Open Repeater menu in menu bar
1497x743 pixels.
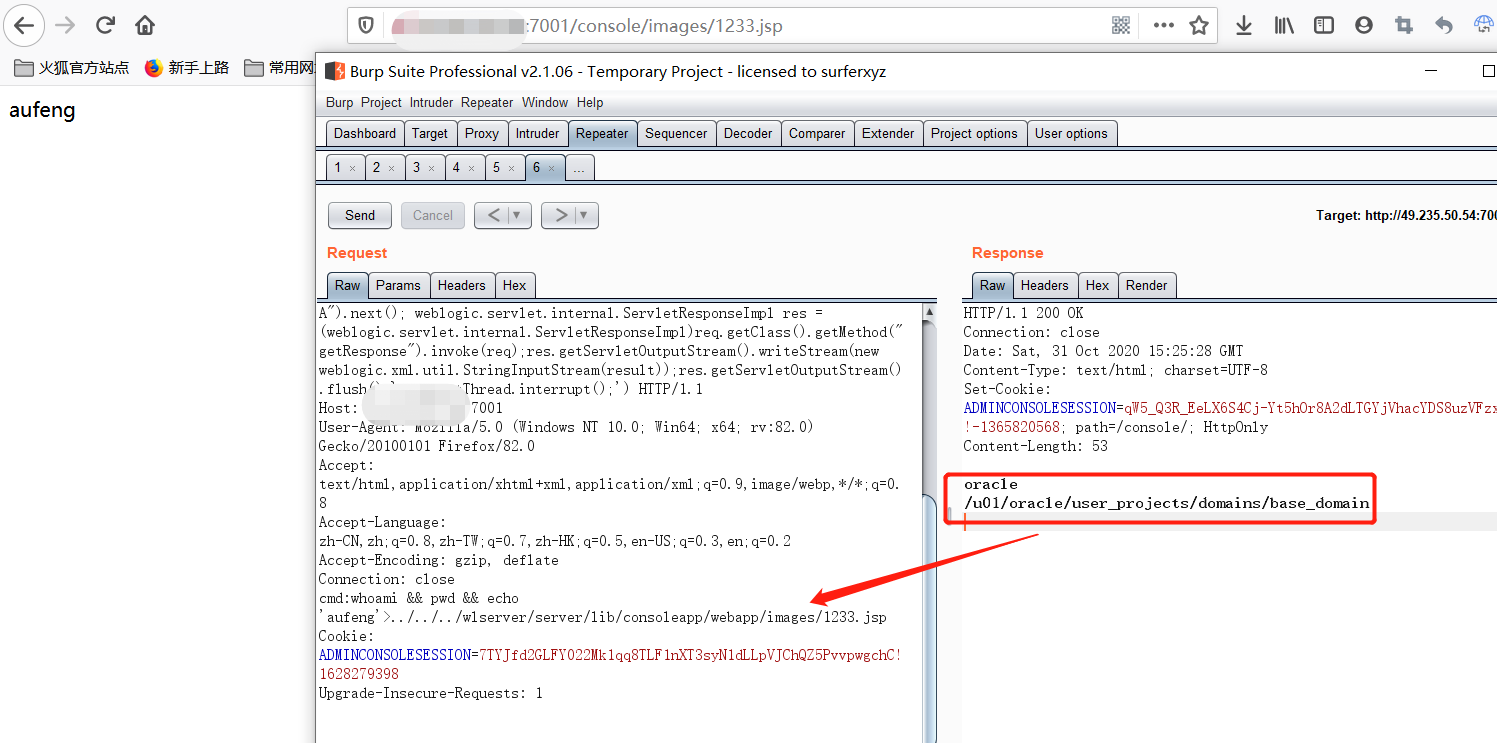point(487,102)
